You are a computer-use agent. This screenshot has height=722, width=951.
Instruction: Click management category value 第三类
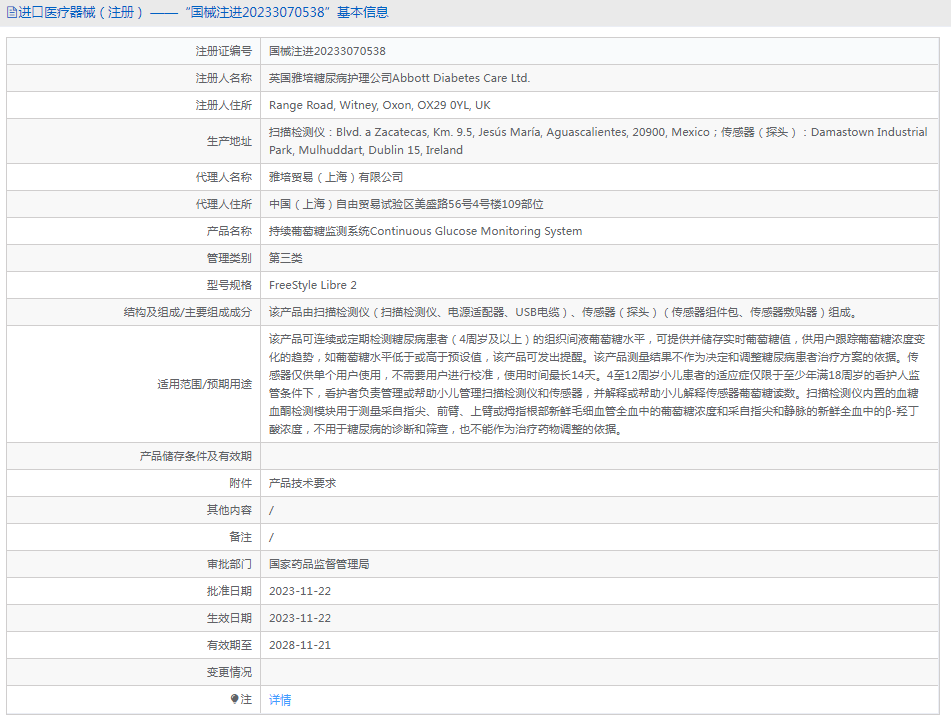pyautogui.click(x=286, y=258)
